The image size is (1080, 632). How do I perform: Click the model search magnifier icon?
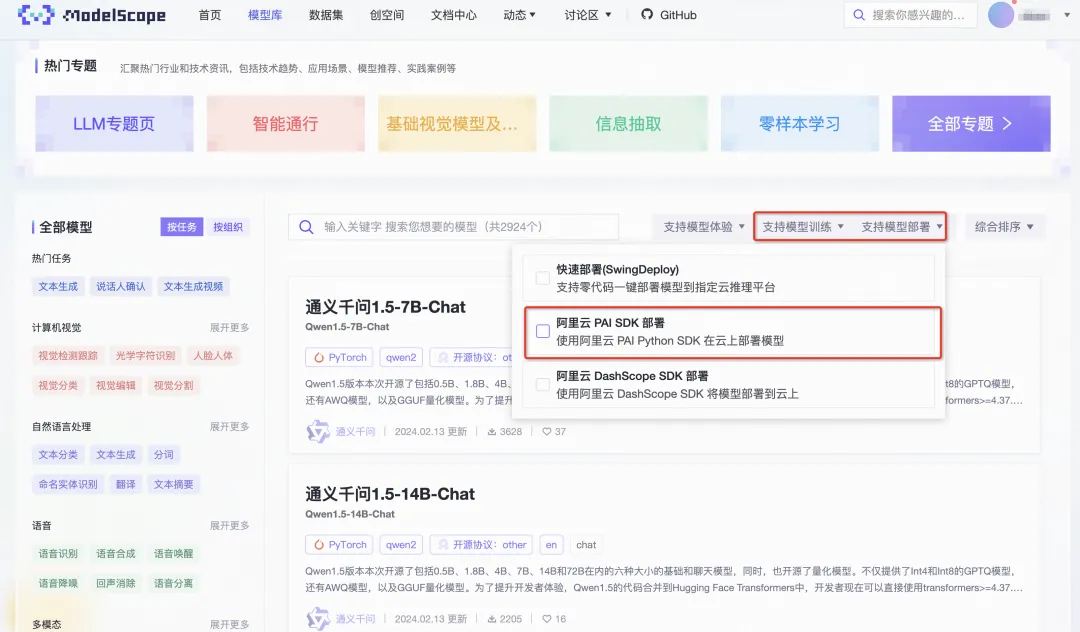(307, 227)
